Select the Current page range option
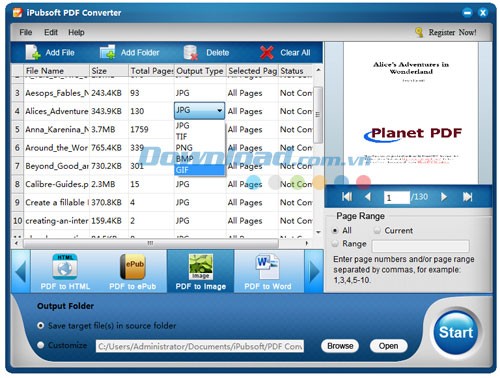This screenshot has height=378, width=500. (377, 230)
